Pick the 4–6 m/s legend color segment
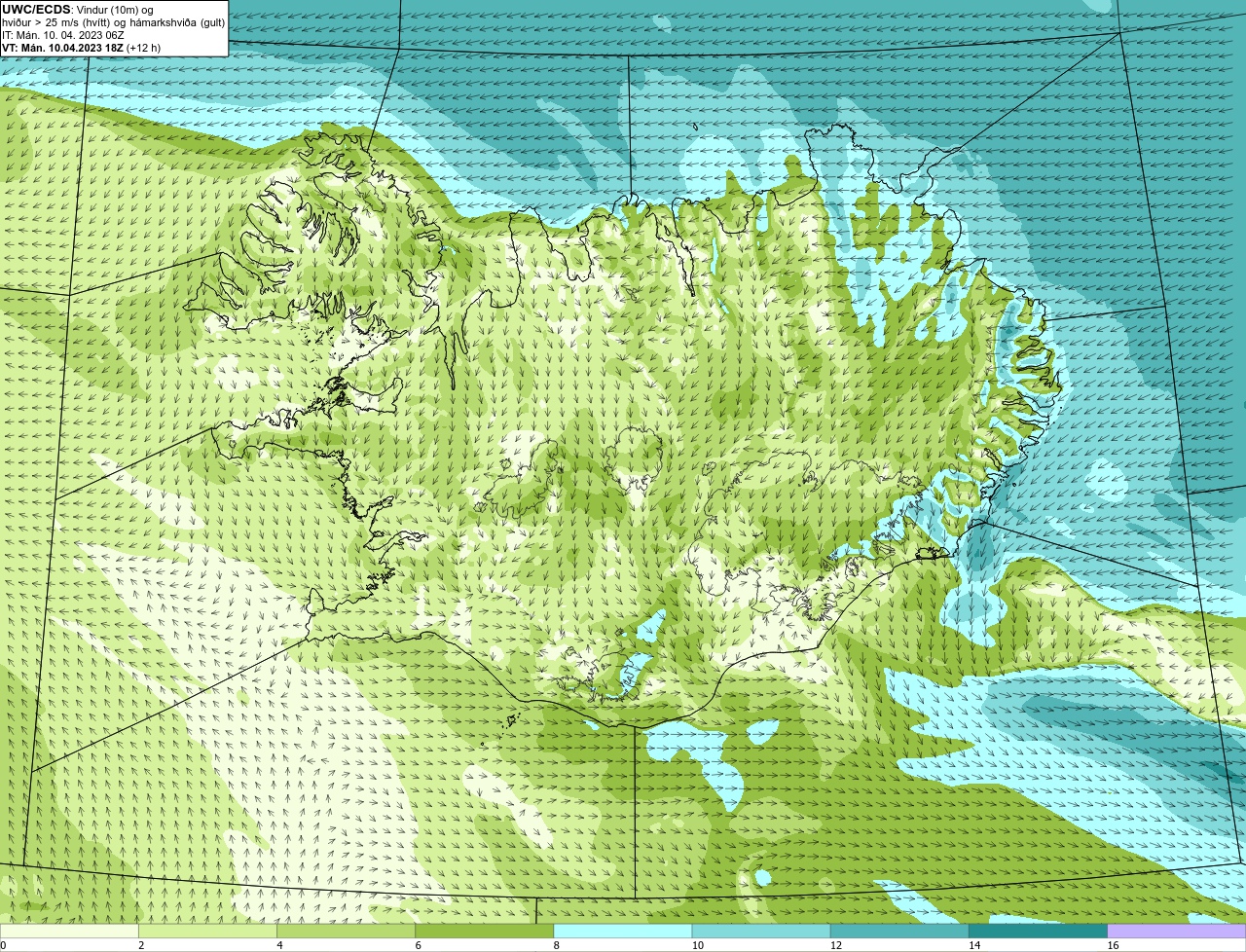Viewport: 1246px width, 952px height. click(x=347, y=932)
